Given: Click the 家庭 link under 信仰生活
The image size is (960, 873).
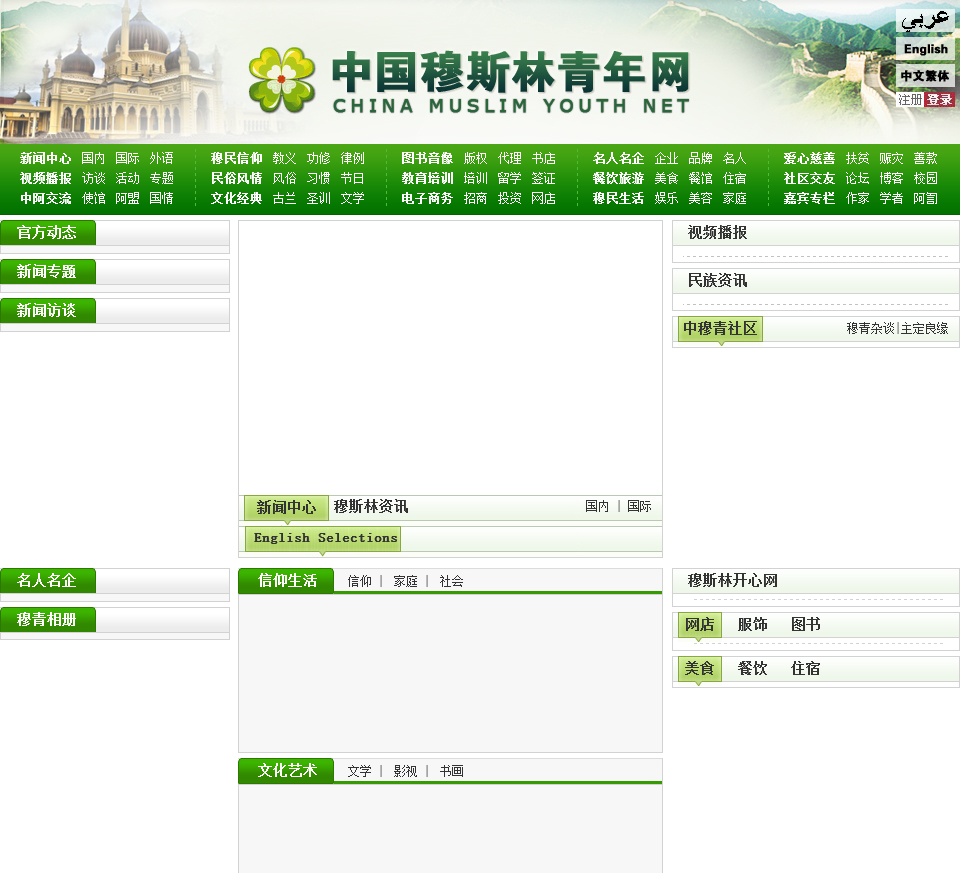Looking at the screenshot, I should pyautogui.click(x=405, y=582).
